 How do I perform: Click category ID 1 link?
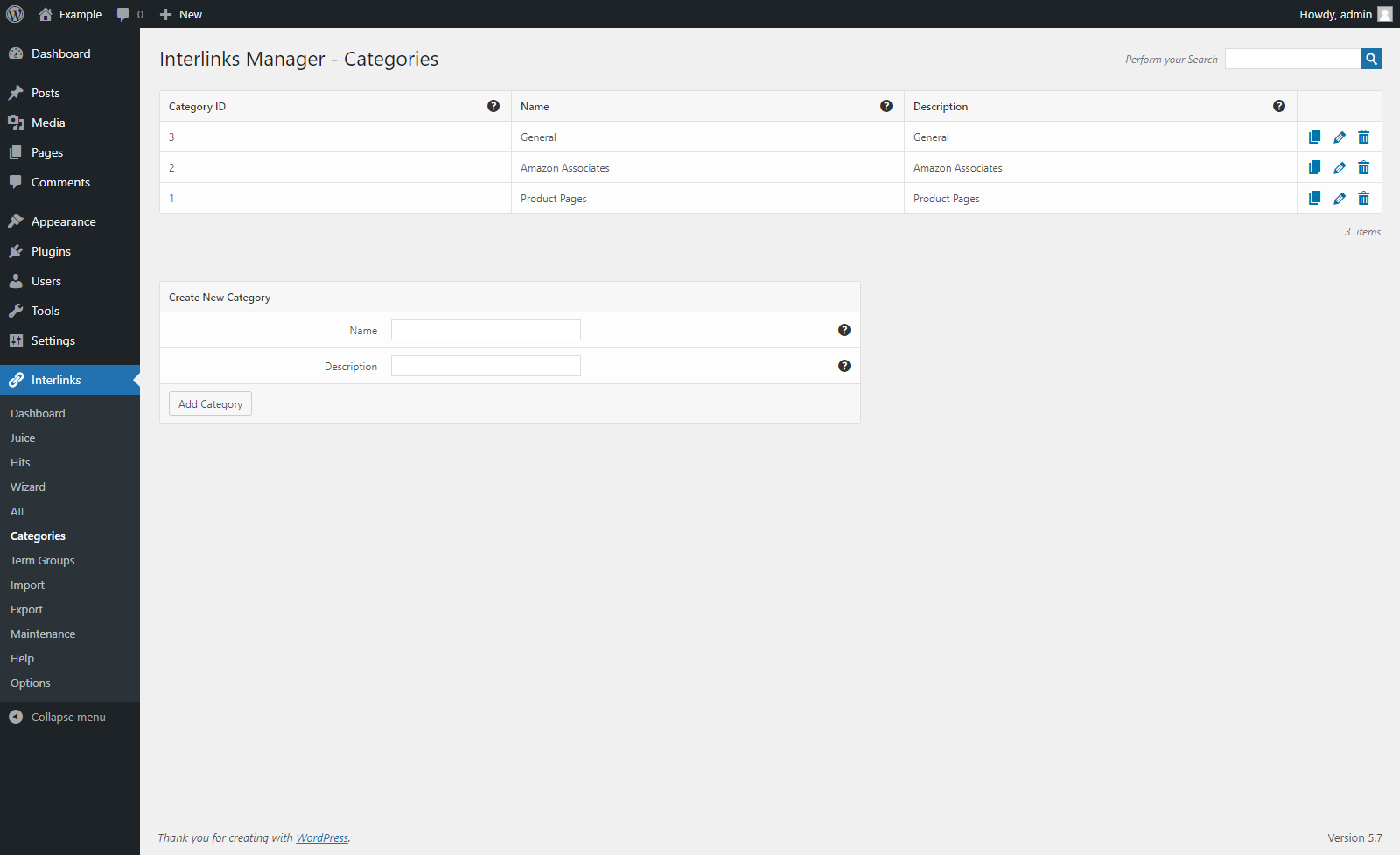(171, 198)
